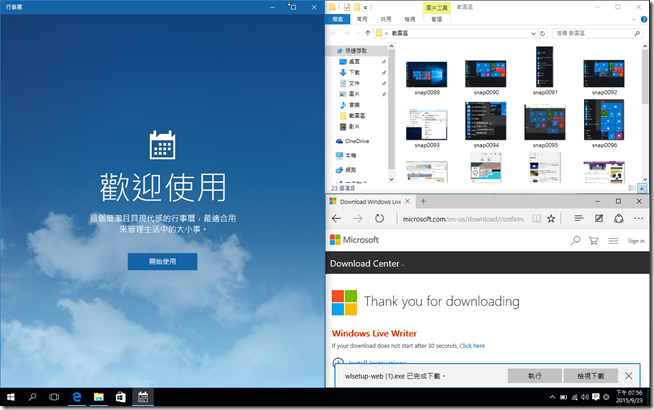Screen dimensions: 654x410
Task: Click the 開始使用 button in Calendar
Action: click(x=162, y=262)
